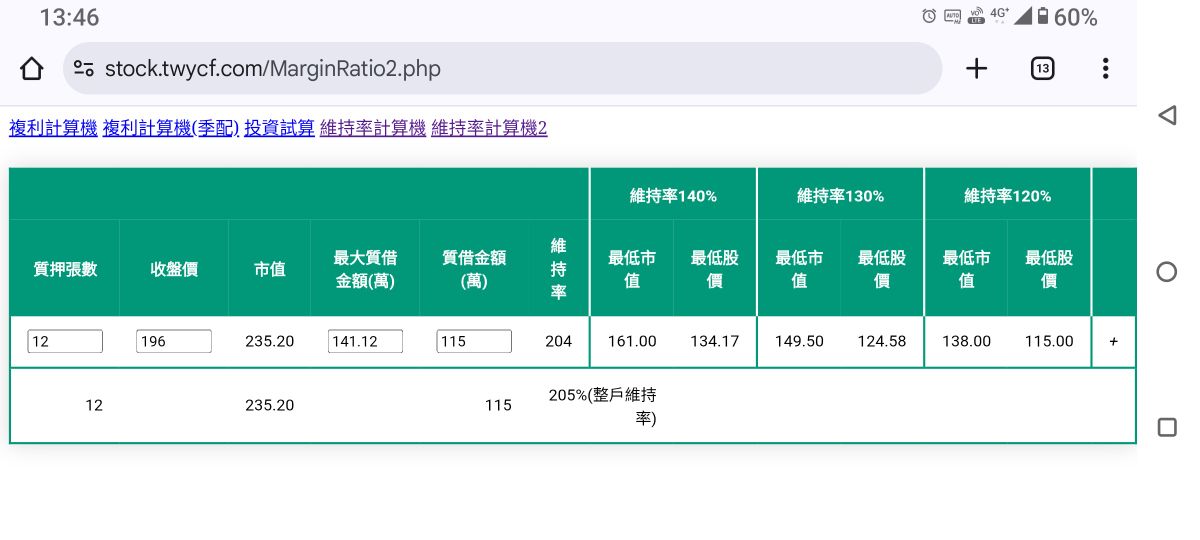This screenshot has height=540, width=1200.
Task: Open the 維持率計算機2 link
Action: (489, 128)
